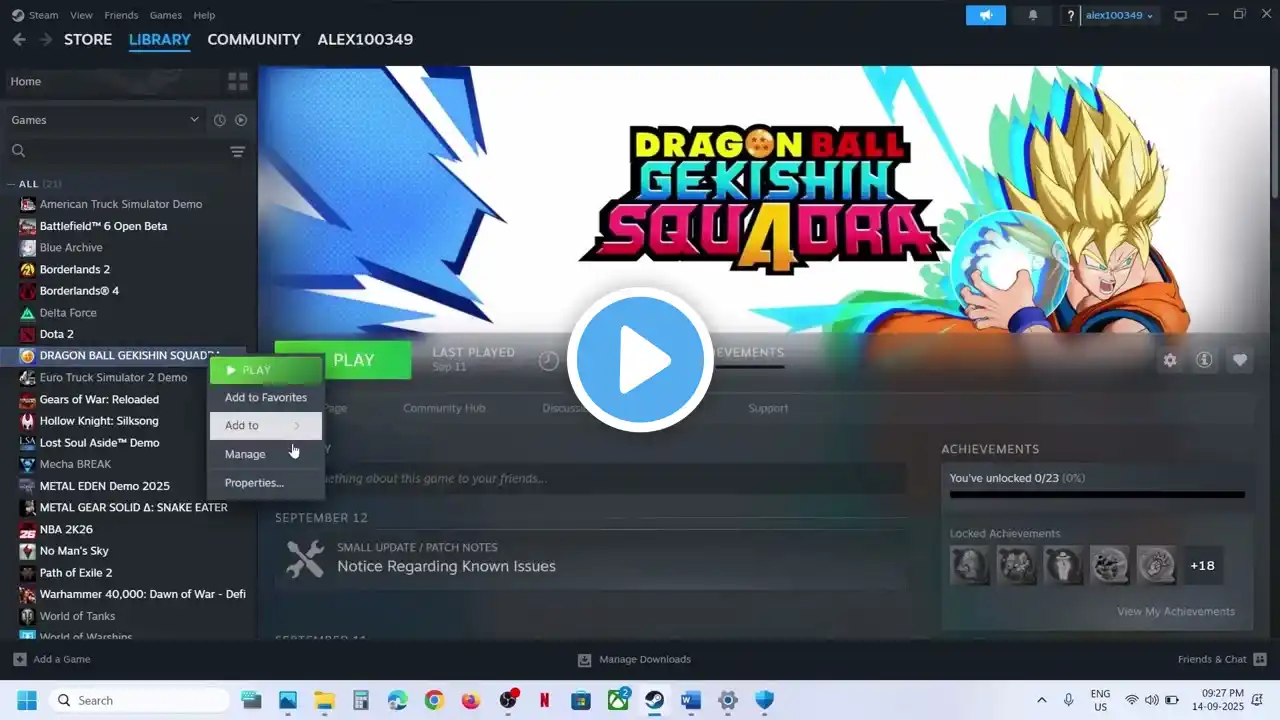Choose Play in the context menu
1280x720 pixels.
coord(265,370)
